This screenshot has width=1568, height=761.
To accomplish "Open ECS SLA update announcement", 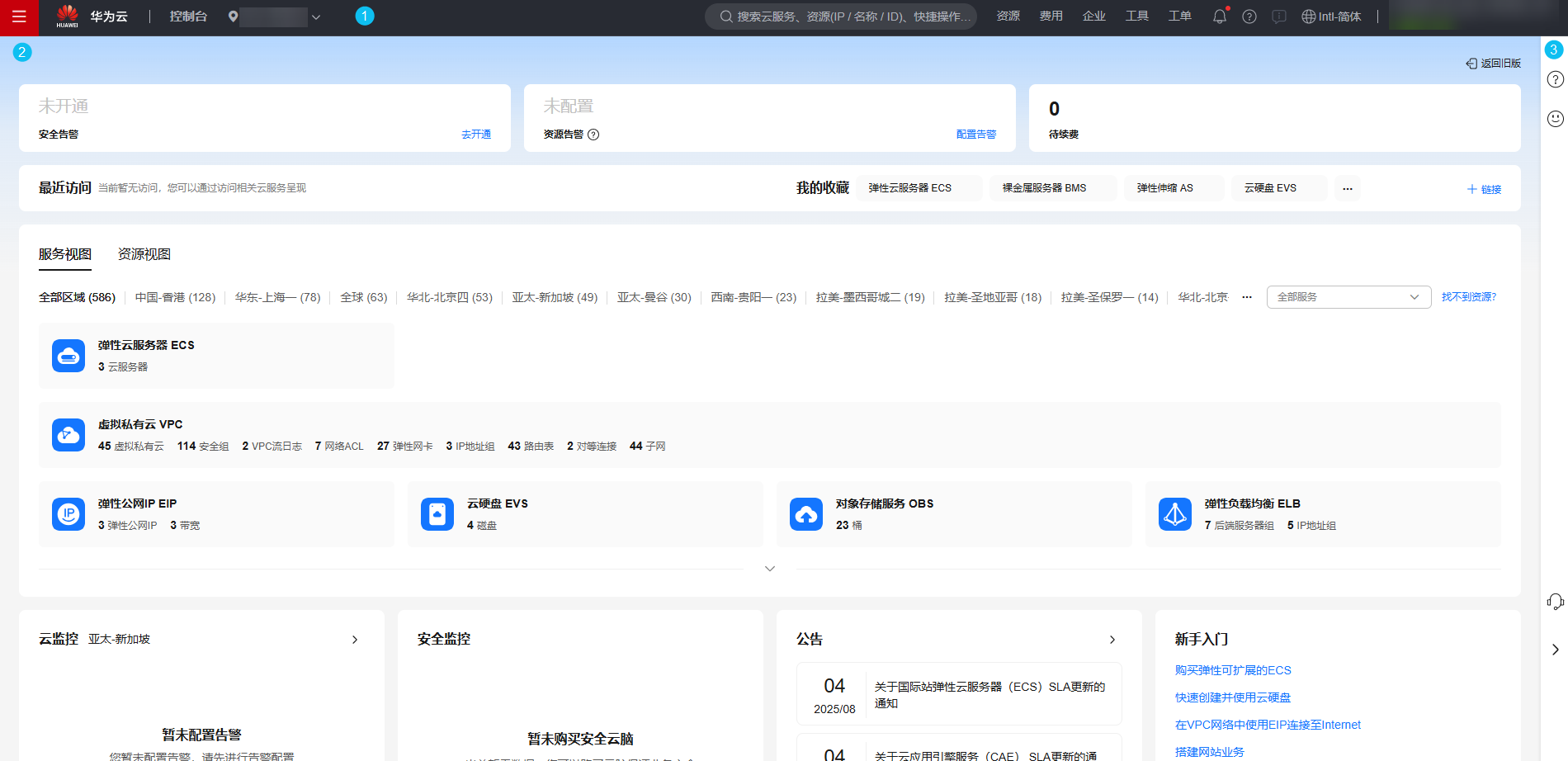I will [x=959, y=694].
